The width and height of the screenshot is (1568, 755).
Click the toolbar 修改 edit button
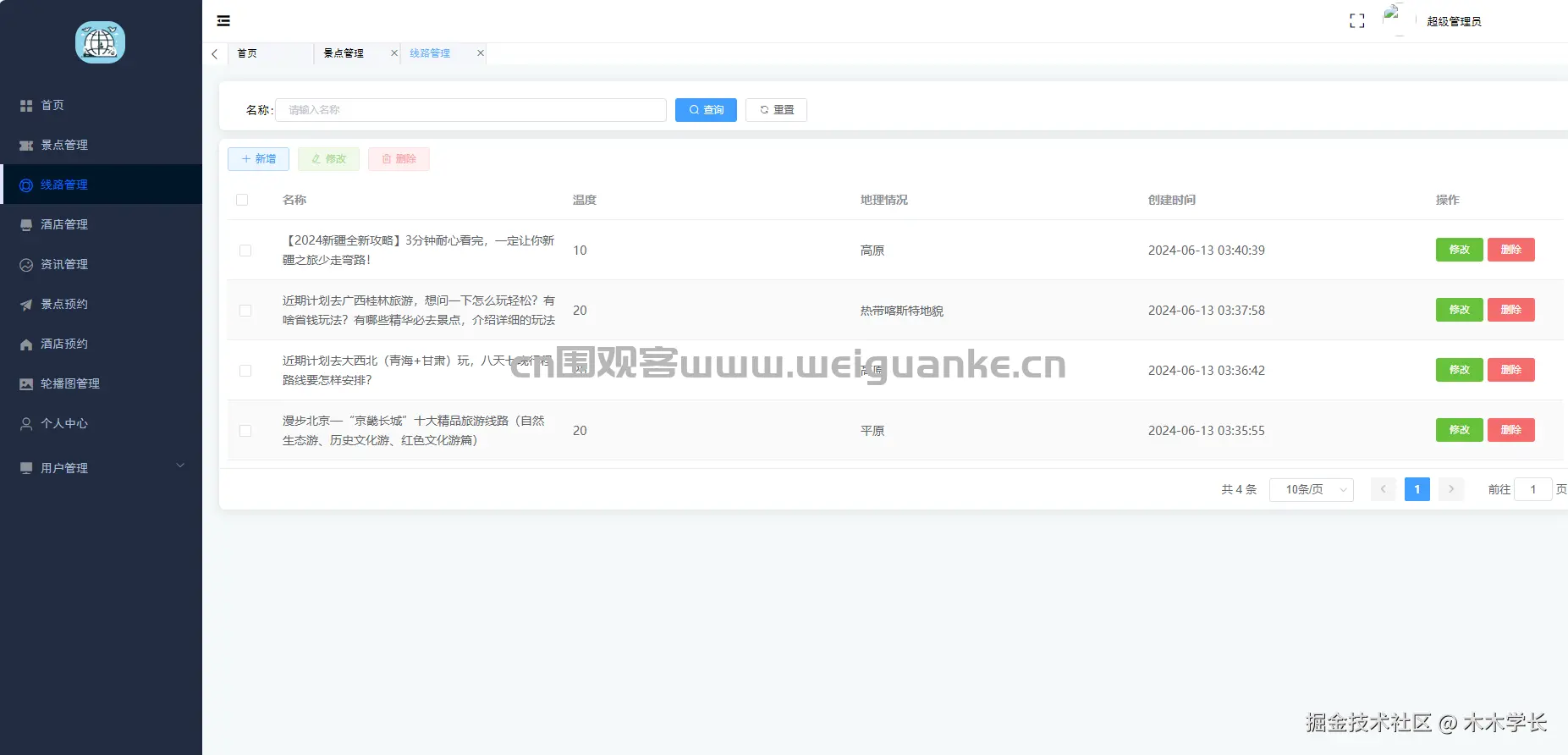pyautogui.click(x=328, y=159)
